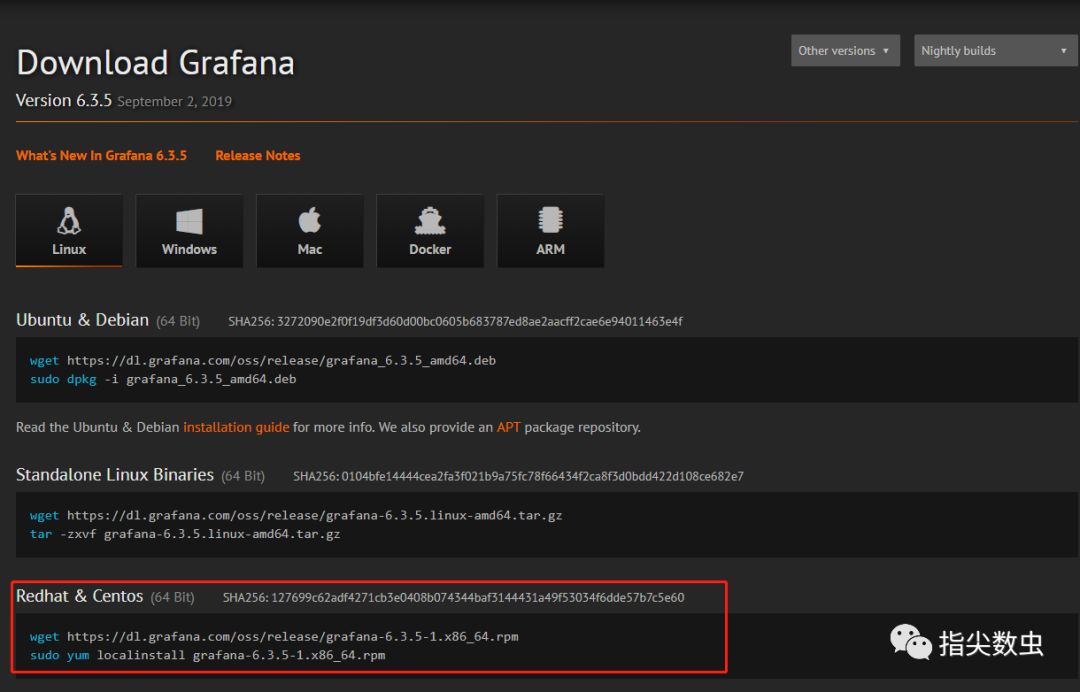The height and width of the screenshot is (692, 1080).
Task: Open the Release Notes link
Action: coord(258,156)
